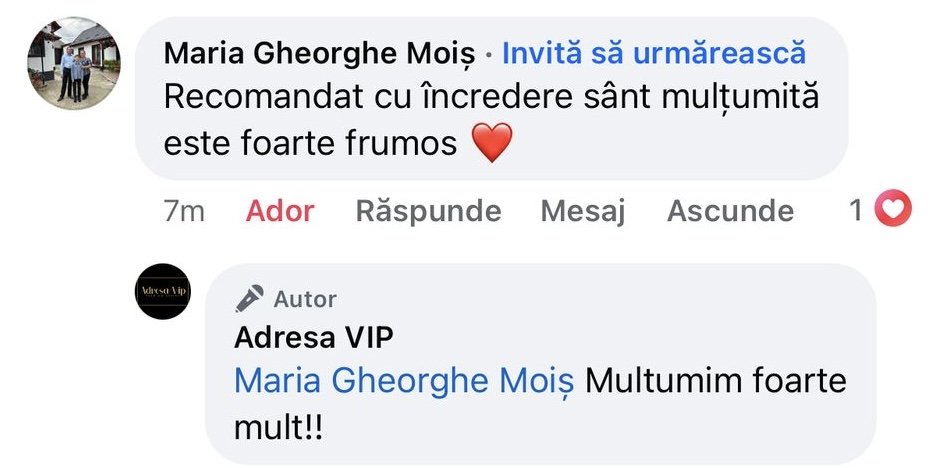Image resolution: width=940 pixels, height=468 pixels.
Task: Click the 'Multumim foarte mult!!' reply text
Action: [715, 381]
